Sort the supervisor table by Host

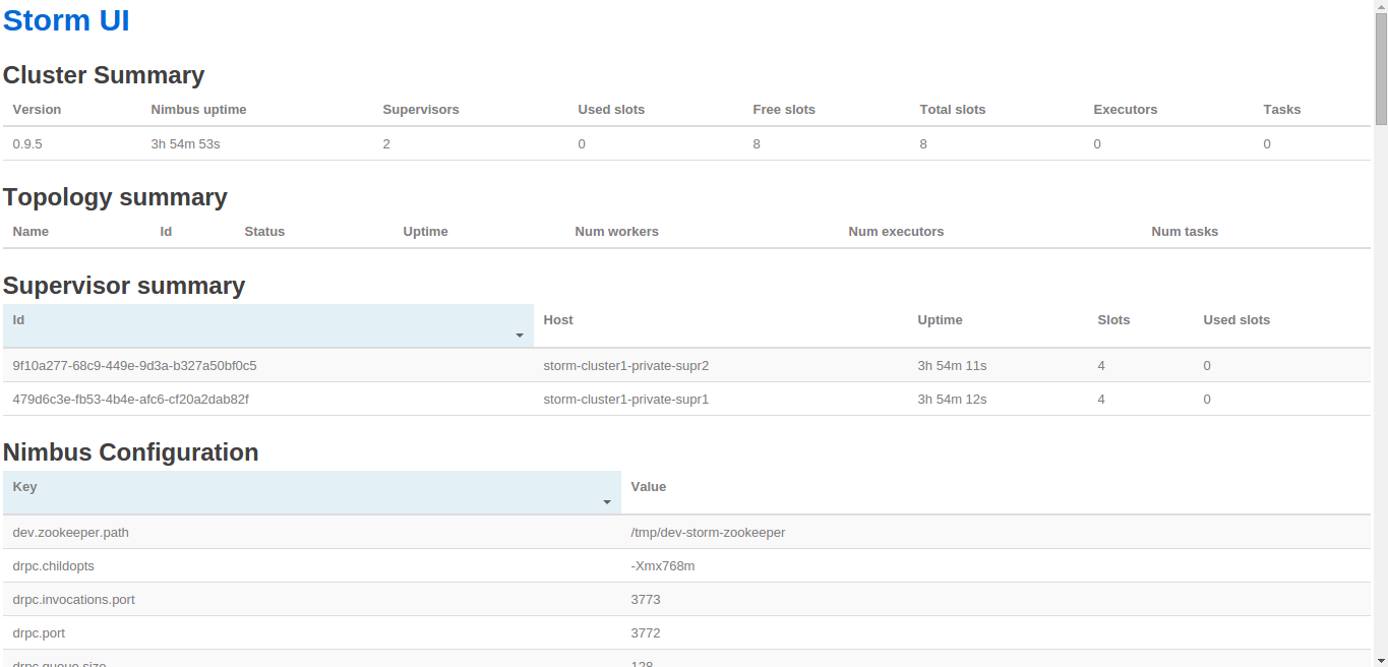pyautogui.click(x=558, y=320)
